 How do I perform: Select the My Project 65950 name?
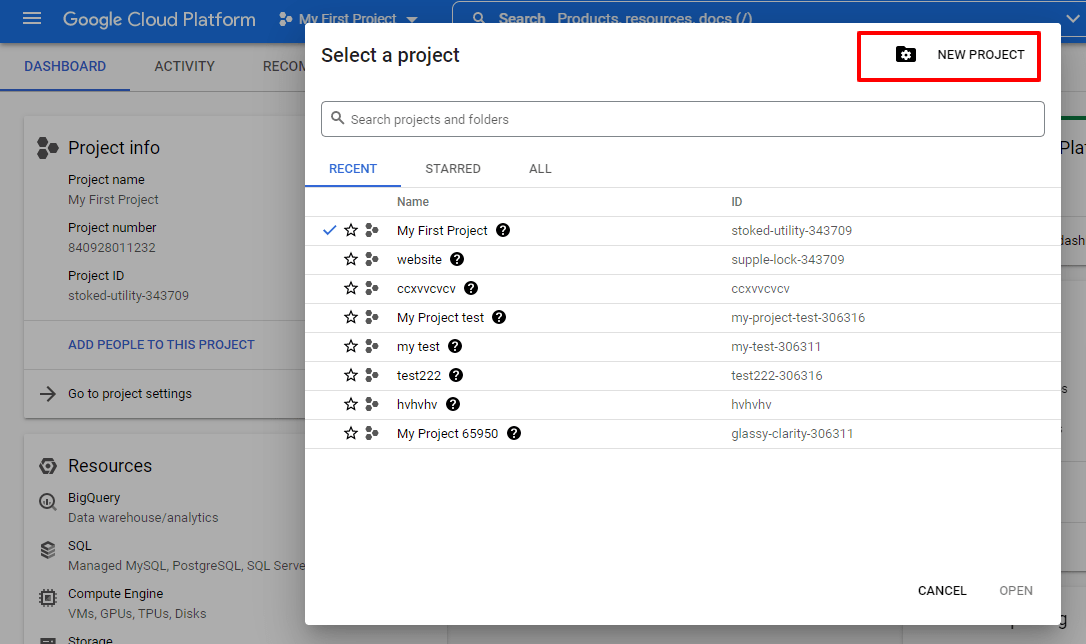coord(447,433)
